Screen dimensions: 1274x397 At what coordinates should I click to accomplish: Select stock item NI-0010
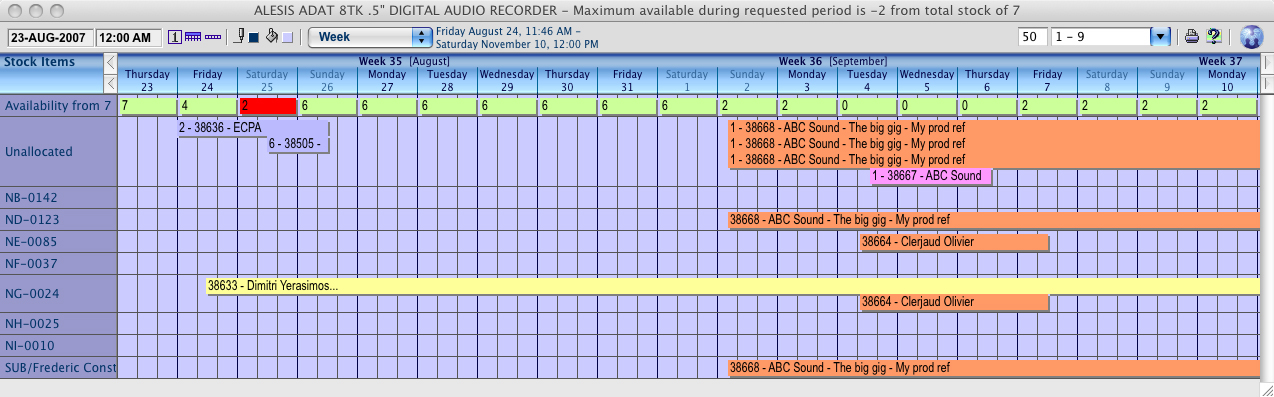(59, 346)
